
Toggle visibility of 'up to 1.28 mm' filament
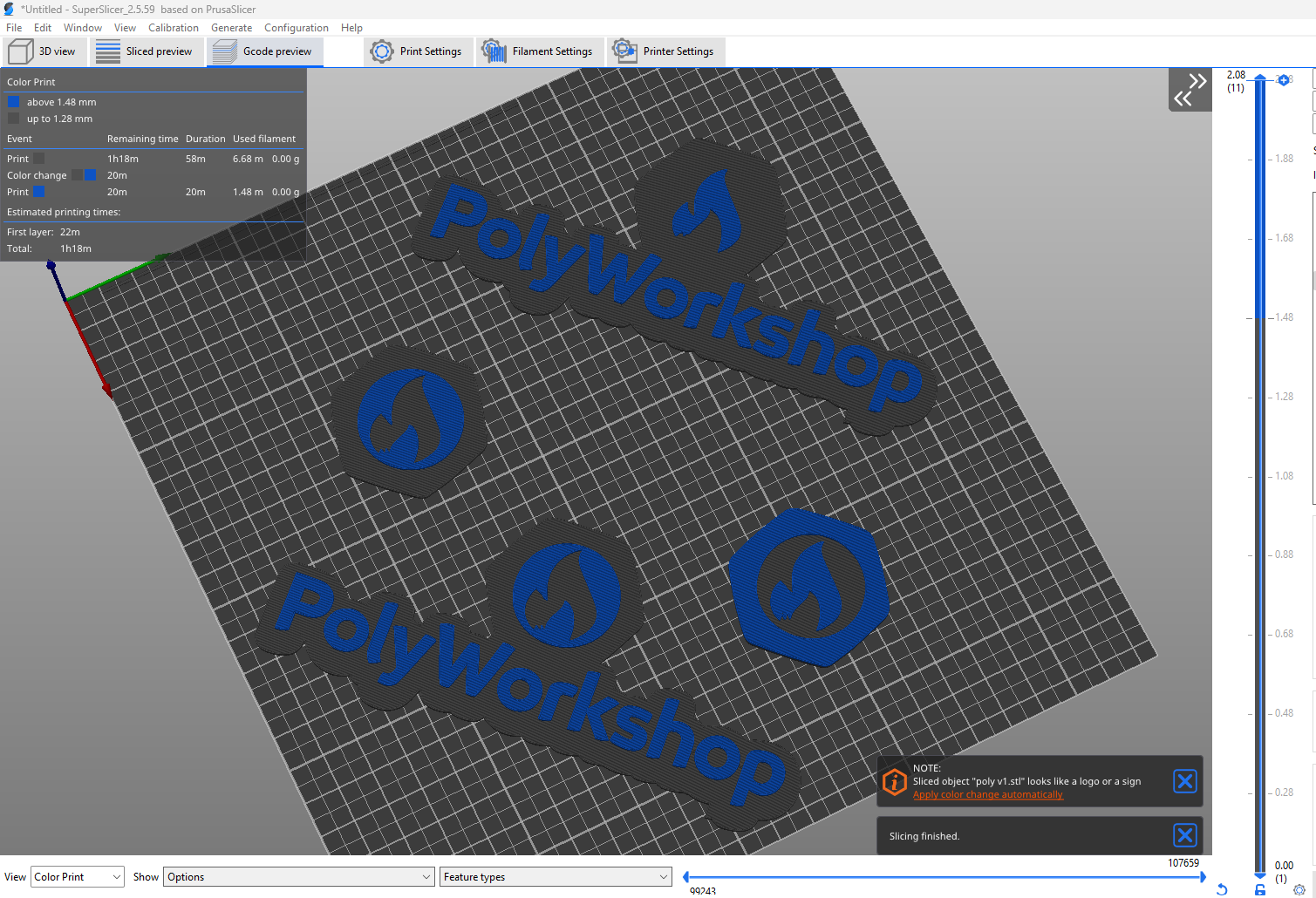(14, 119)
